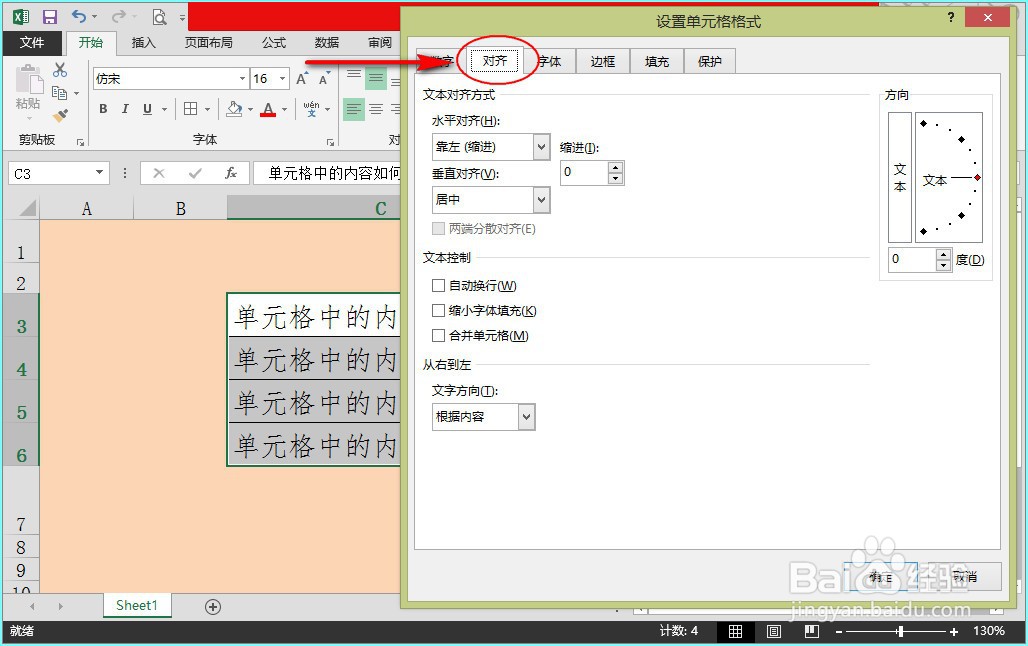Toggle bold formatting in ribbon

point(103,108)
